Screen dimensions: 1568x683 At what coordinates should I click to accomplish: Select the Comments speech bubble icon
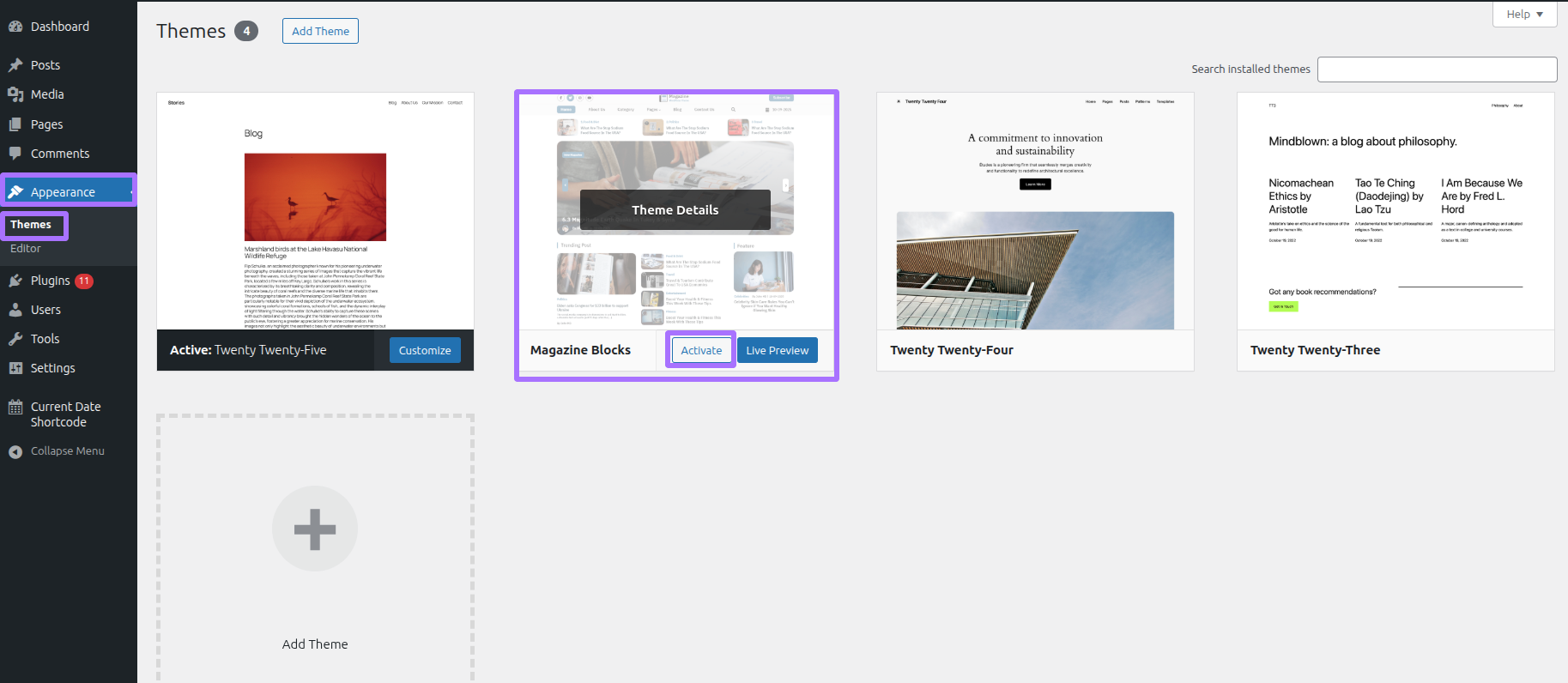coord(15,154)
